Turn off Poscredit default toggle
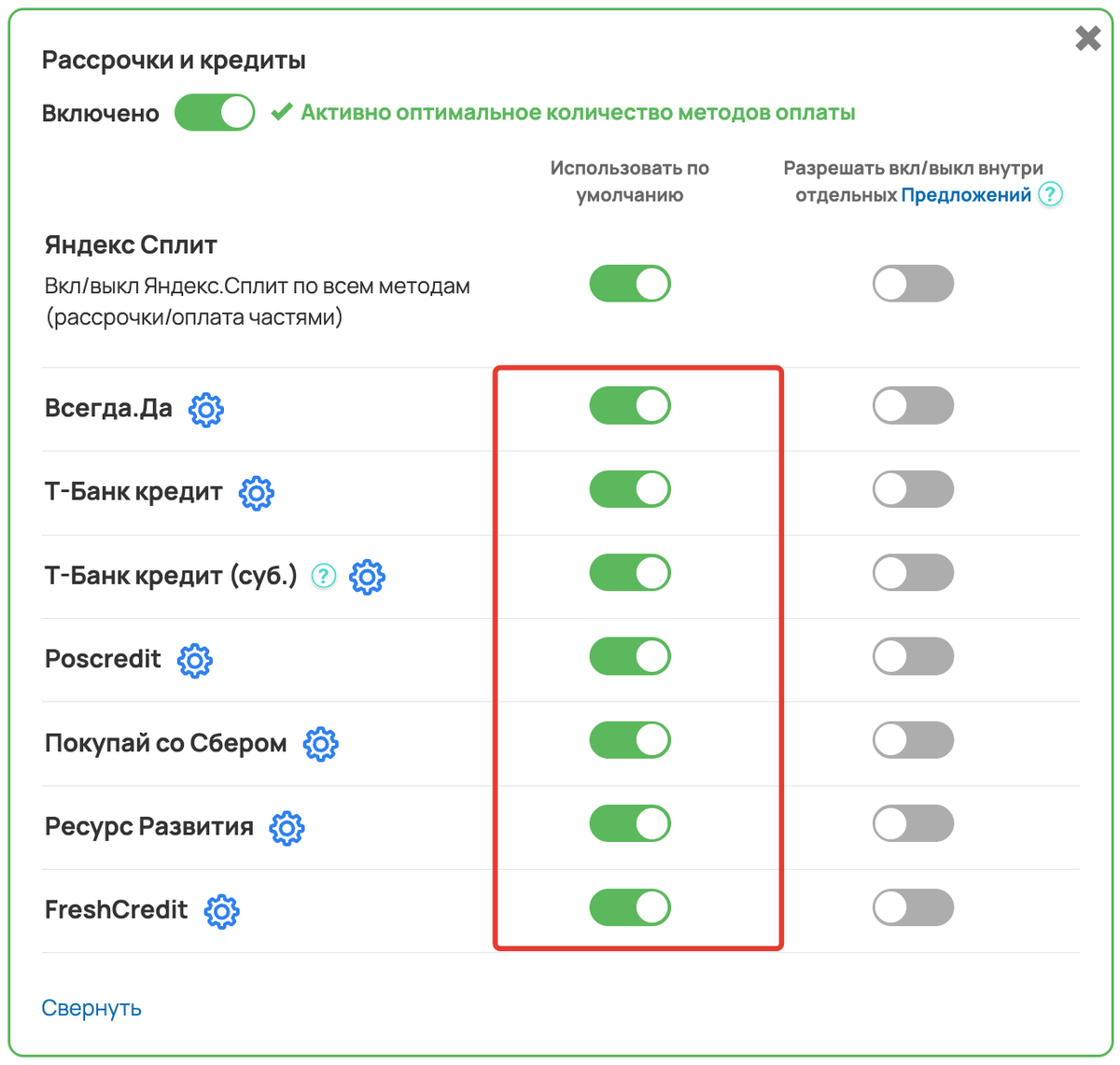Screen dimensions: 1120x1065 (630, 656)
